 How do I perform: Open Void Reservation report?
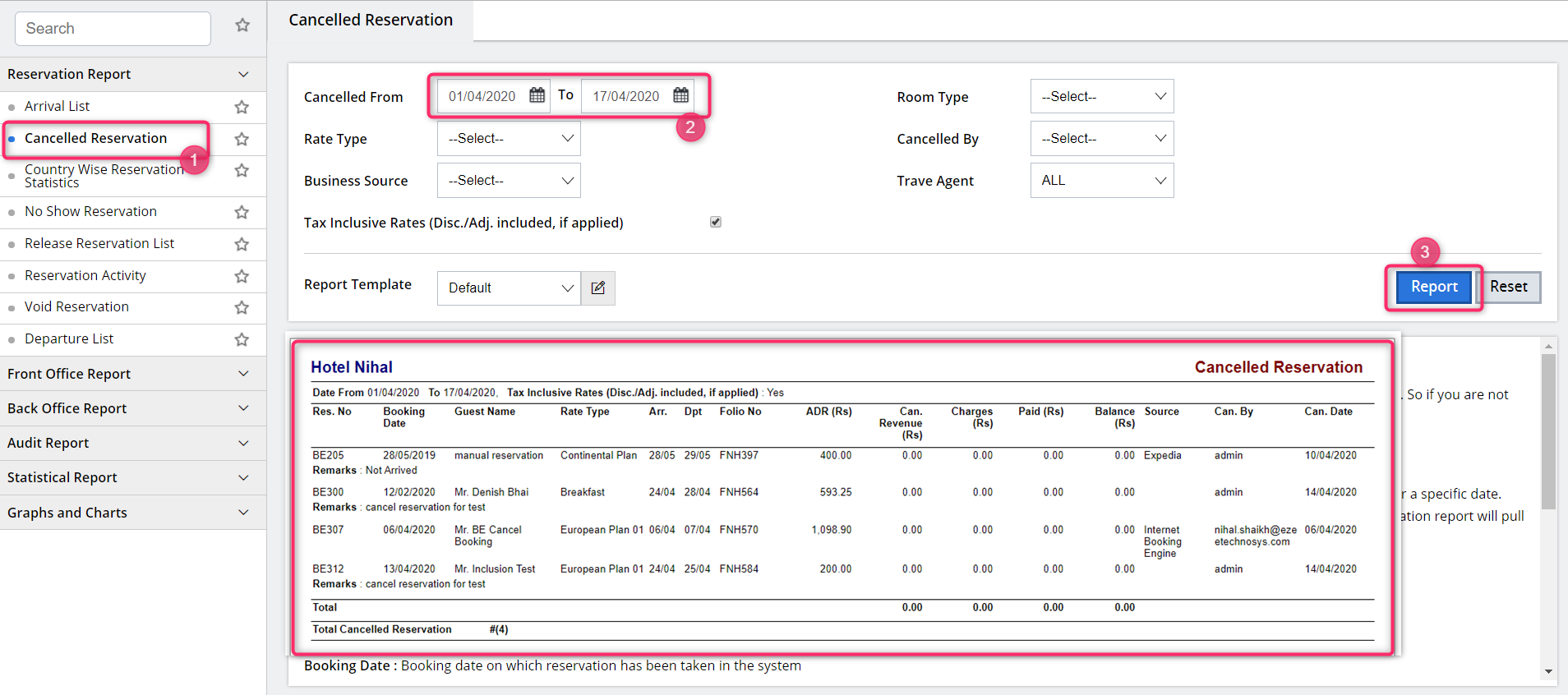[x=76, y=306]
